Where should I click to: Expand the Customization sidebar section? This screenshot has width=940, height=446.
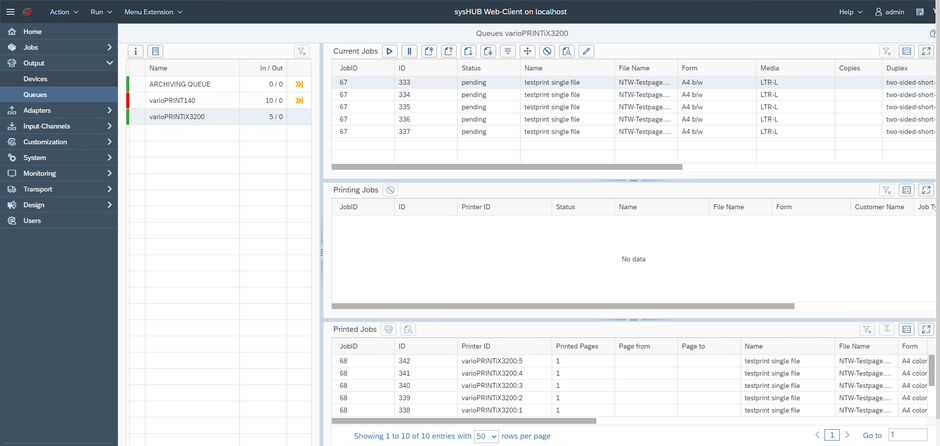pyautogui.click(x=59, y=142)
